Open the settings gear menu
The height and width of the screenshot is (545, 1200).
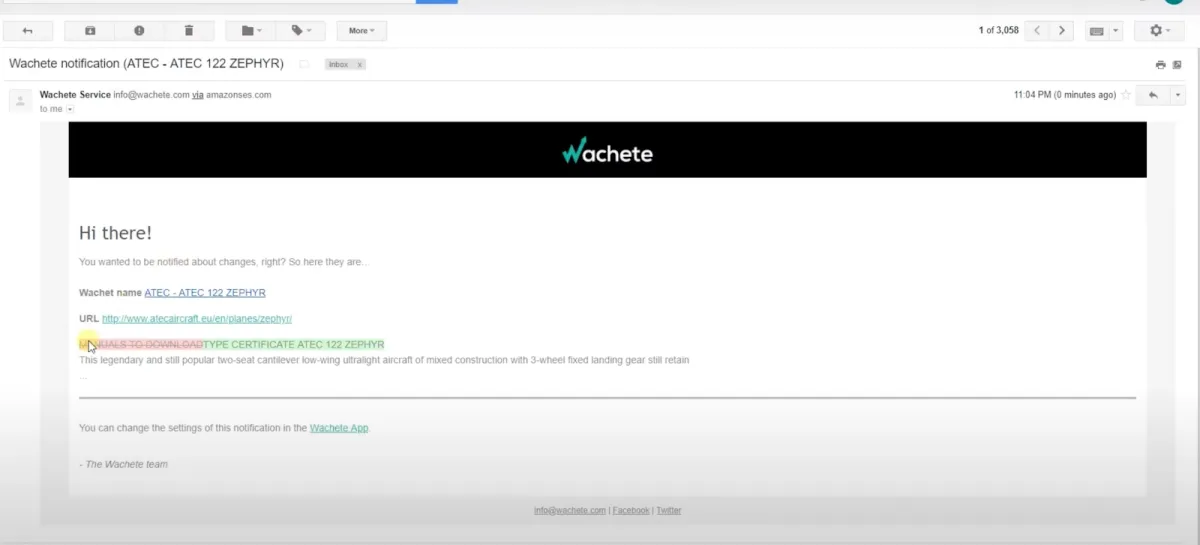coord(1159,31)
